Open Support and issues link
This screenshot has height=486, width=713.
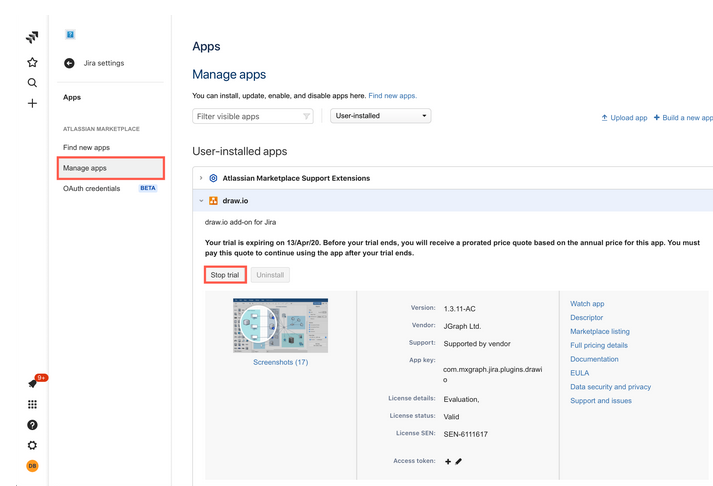[x=601, y=401]
